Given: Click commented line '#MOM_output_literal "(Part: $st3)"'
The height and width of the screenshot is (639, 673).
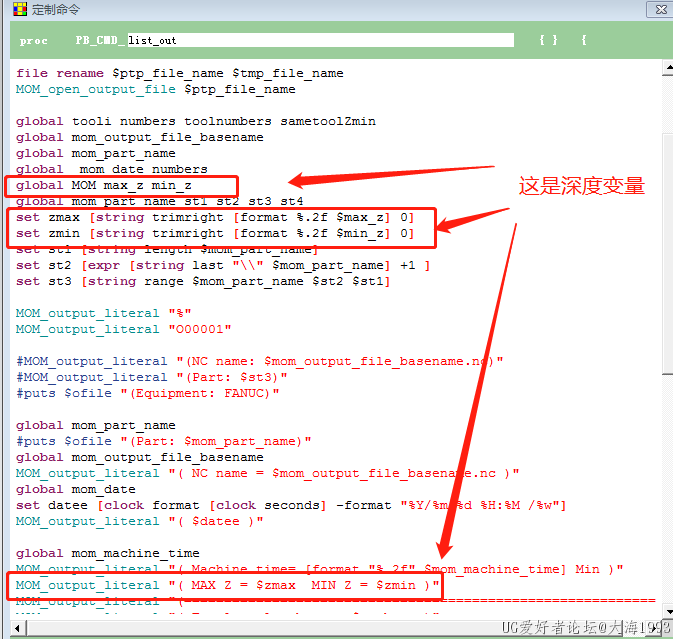Looking at the screenshot, I should point(152,378).
